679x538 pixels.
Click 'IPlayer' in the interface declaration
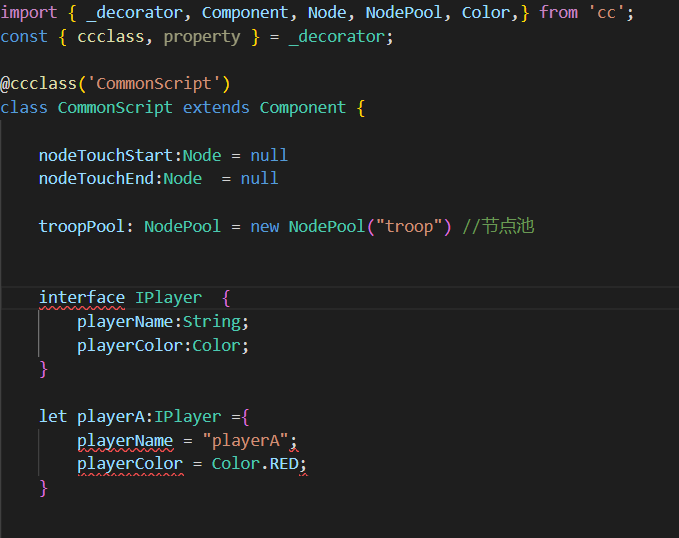(x=168, y=298)
